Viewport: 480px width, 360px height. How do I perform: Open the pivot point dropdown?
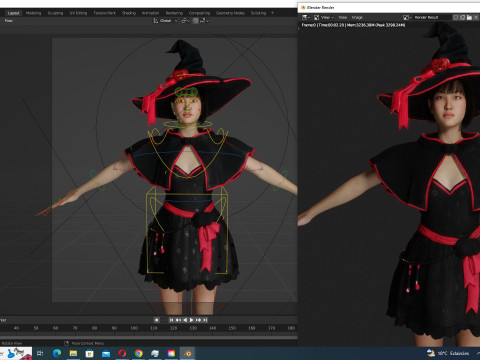185,21
